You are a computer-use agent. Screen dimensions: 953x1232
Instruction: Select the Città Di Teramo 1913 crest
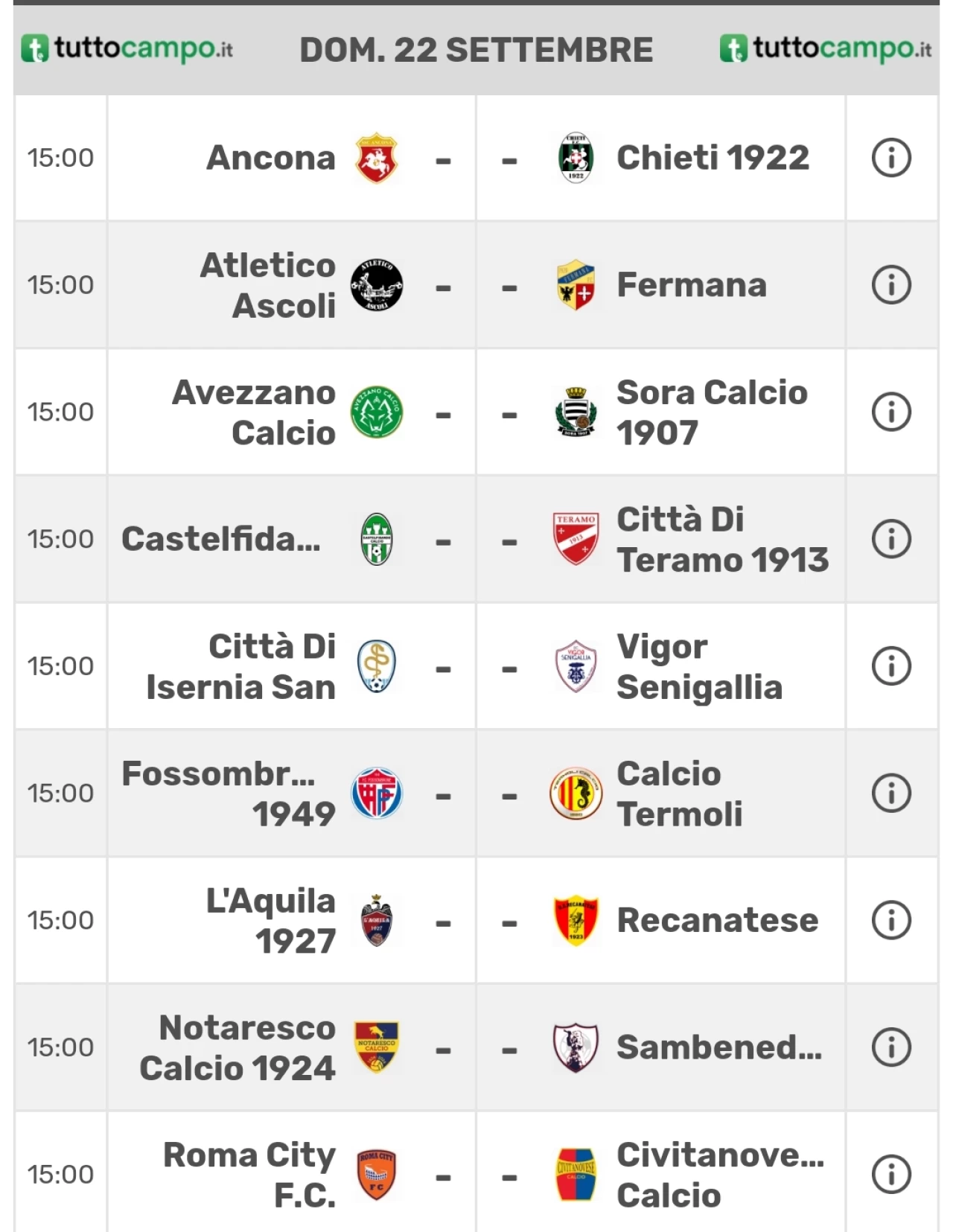[576, 539]
